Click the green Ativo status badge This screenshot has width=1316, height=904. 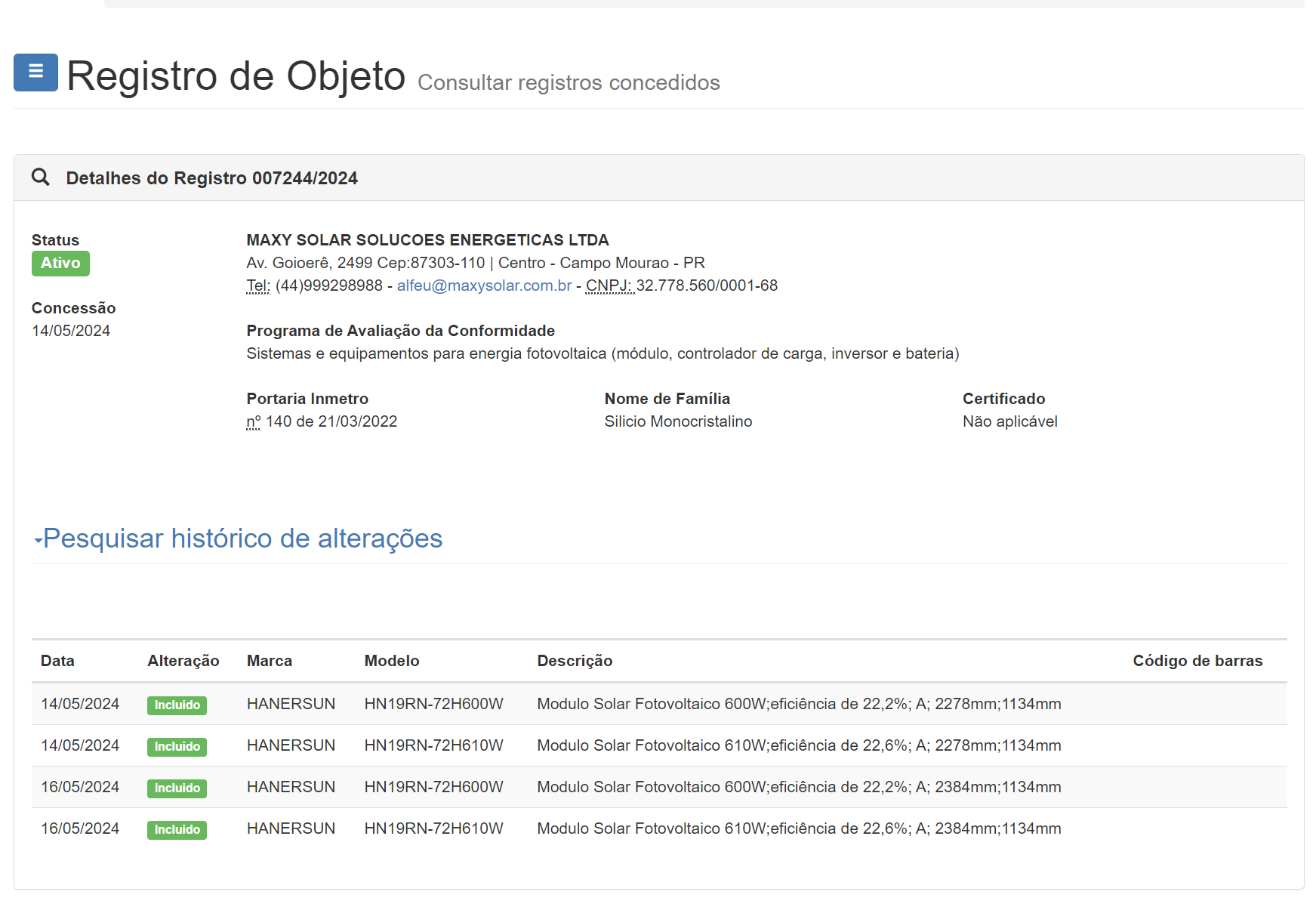pos(60,264)
